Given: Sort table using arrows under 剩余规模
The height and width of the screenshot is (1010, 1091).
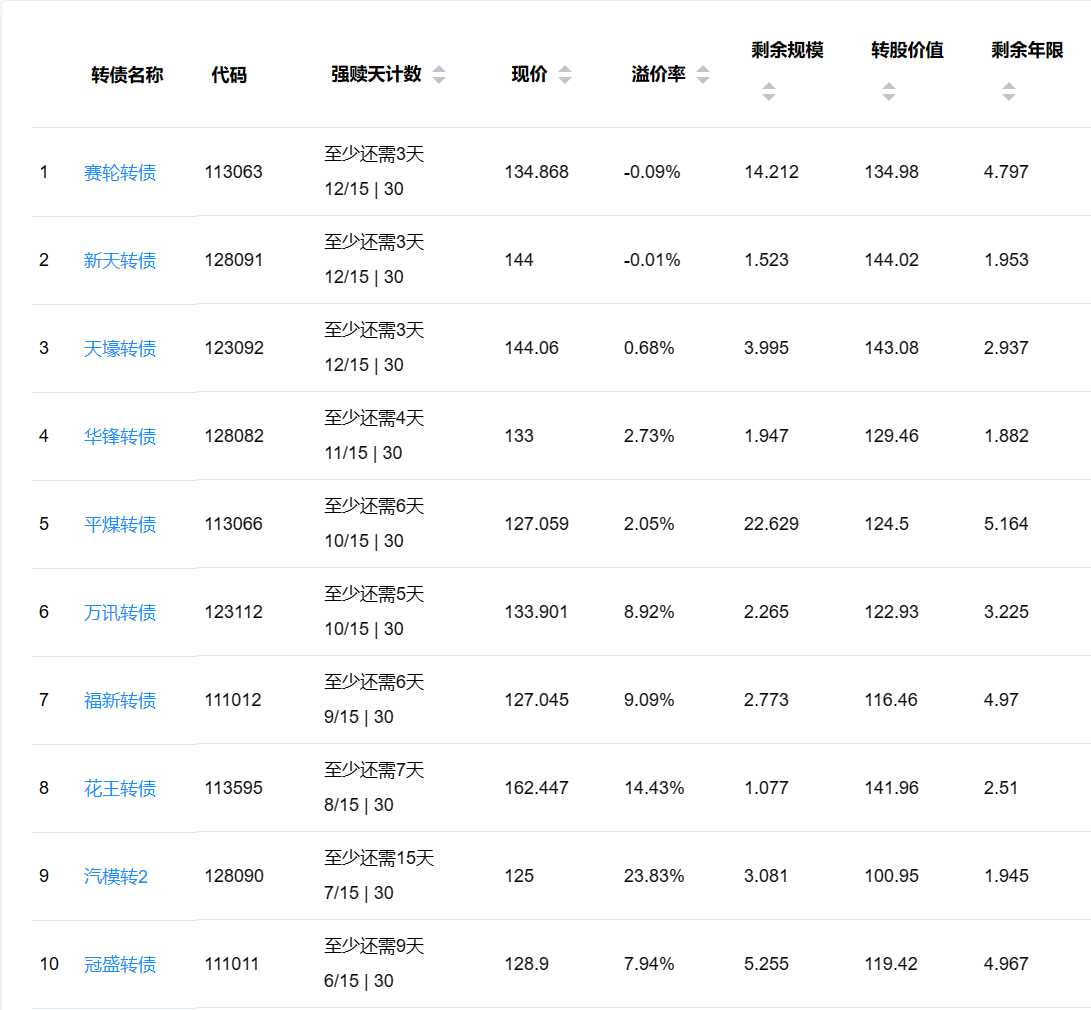Looking at the screenshot, I should click(x=768, y=92).
